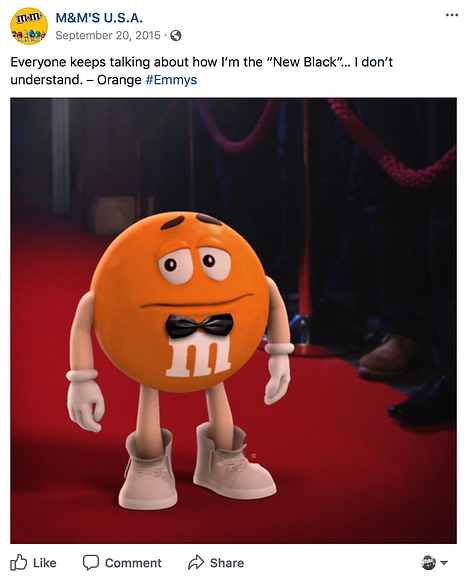The image size is (468, 579).
Task: Select the Share text label
Action: [227, 563]
